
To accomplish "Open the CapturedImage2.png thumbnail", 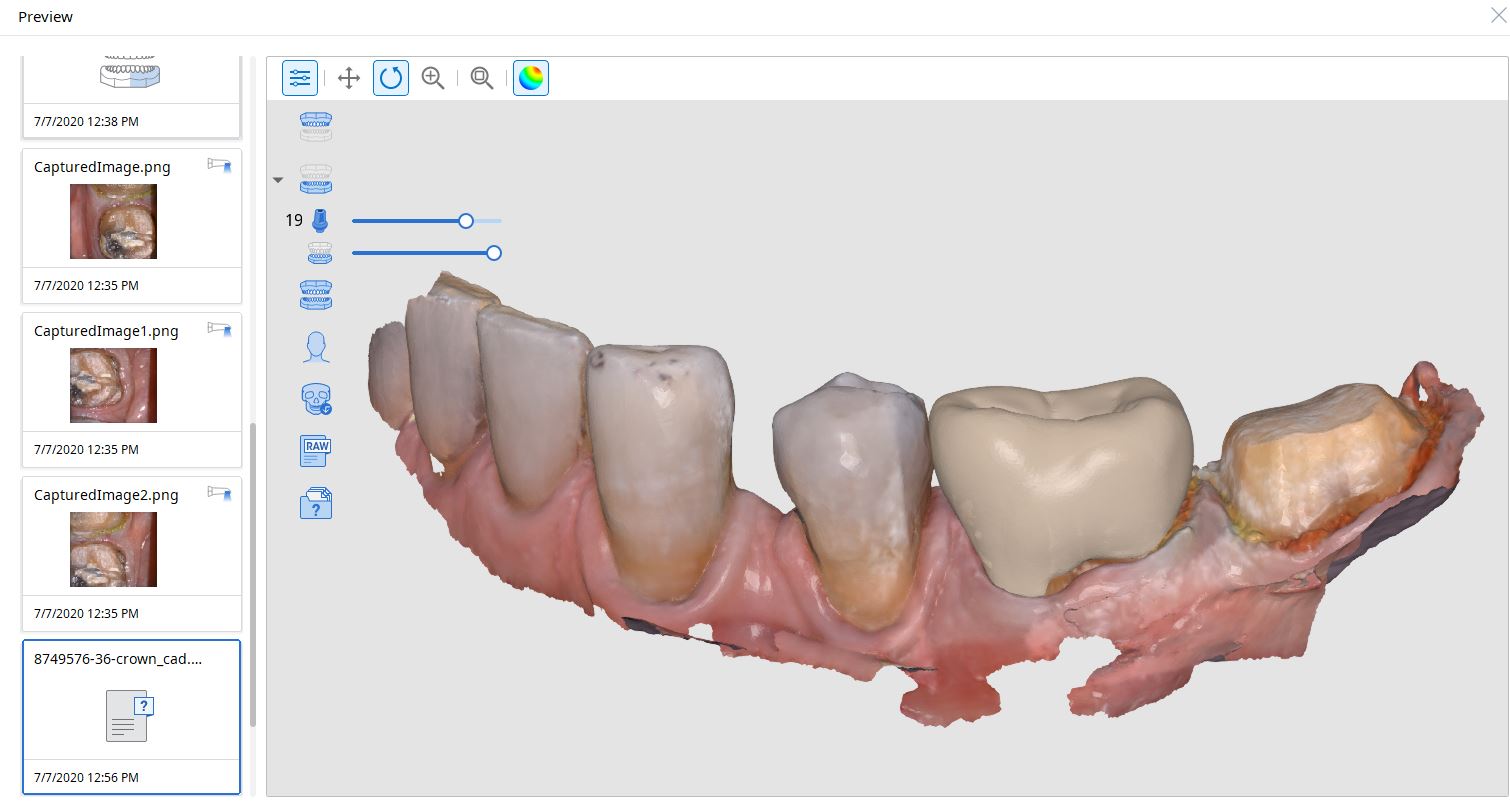I will pos(113,549).
